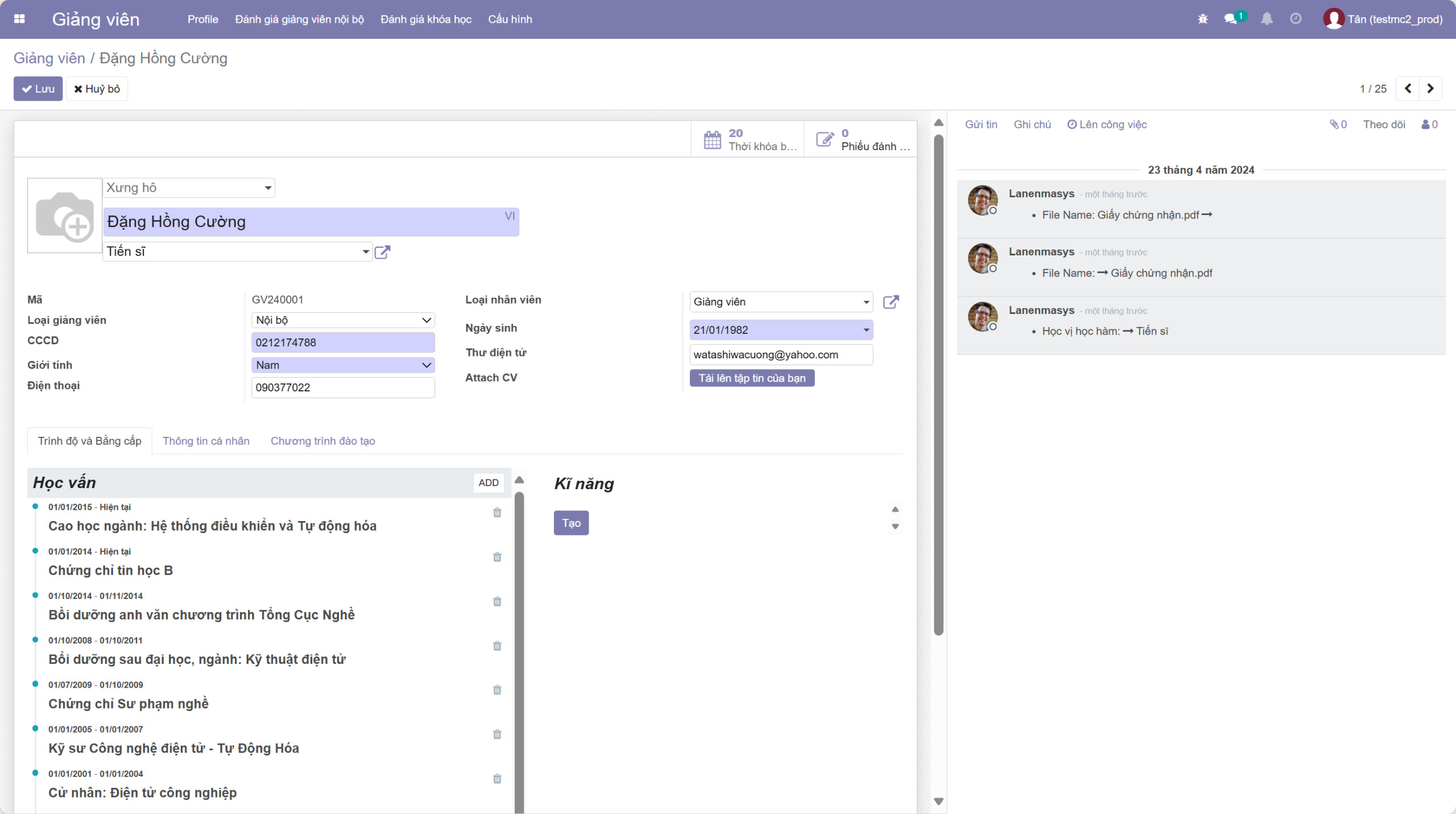Click the notification bell icon

click(1267, 19)
